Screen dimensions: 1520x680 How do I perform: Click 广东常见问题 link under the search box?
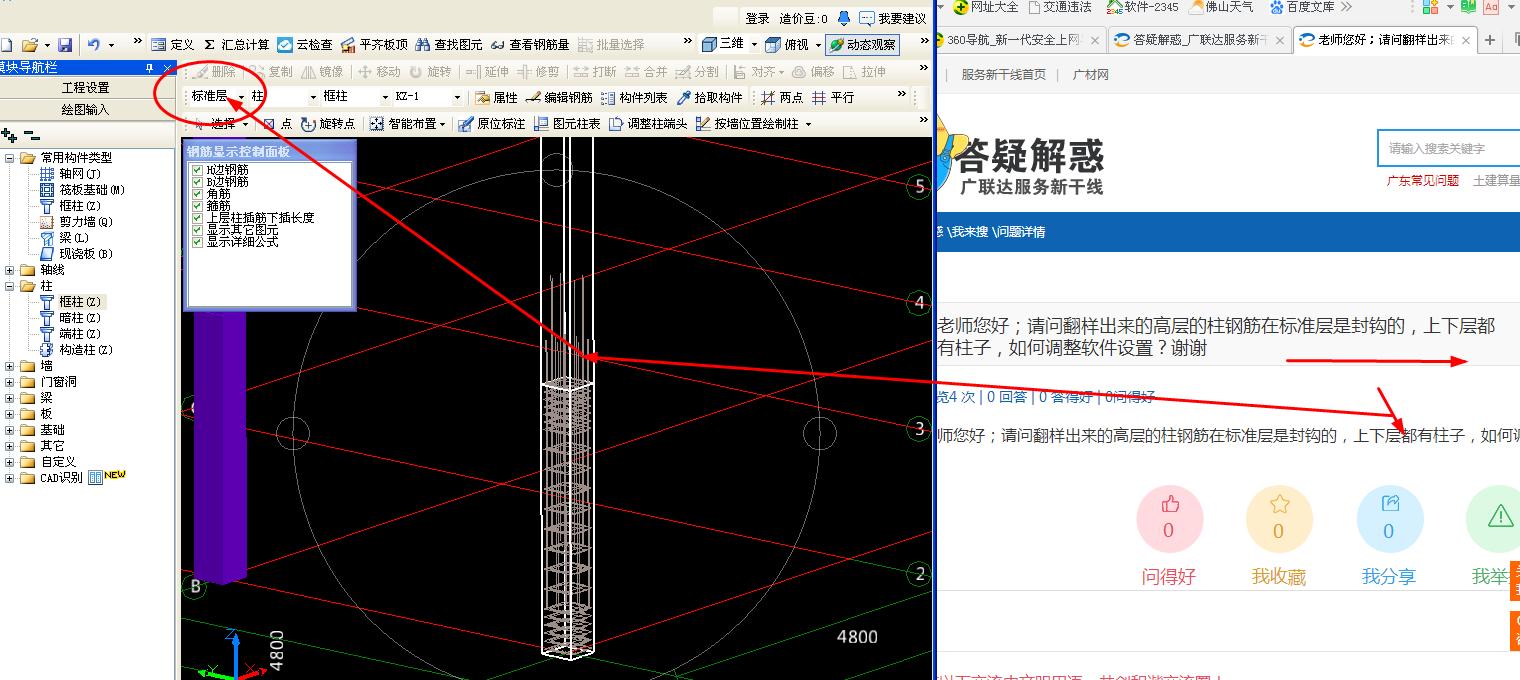coord(1423,181)
